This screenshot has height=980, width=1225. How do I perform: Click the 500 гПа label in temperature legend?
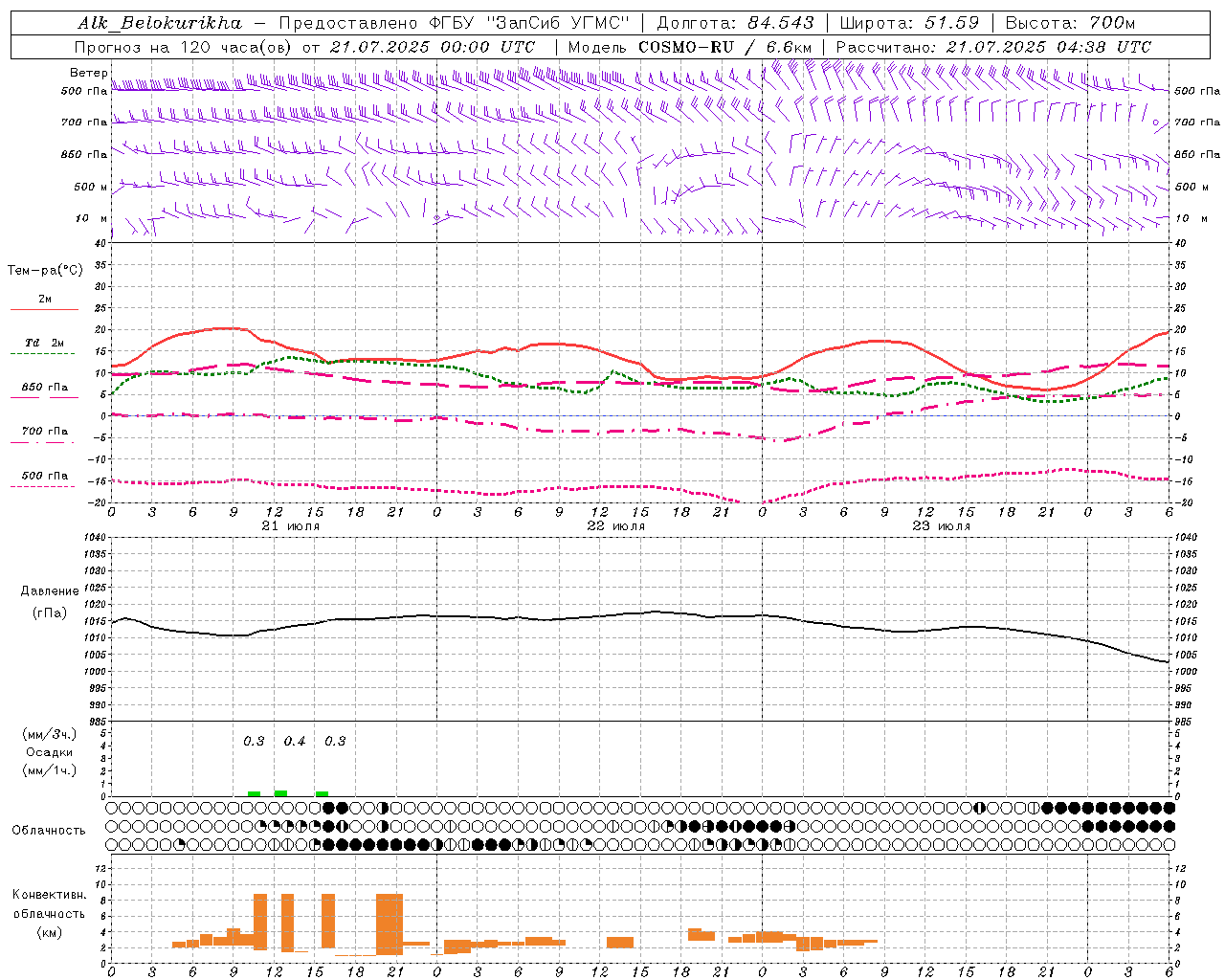click(x=45, y=476)
